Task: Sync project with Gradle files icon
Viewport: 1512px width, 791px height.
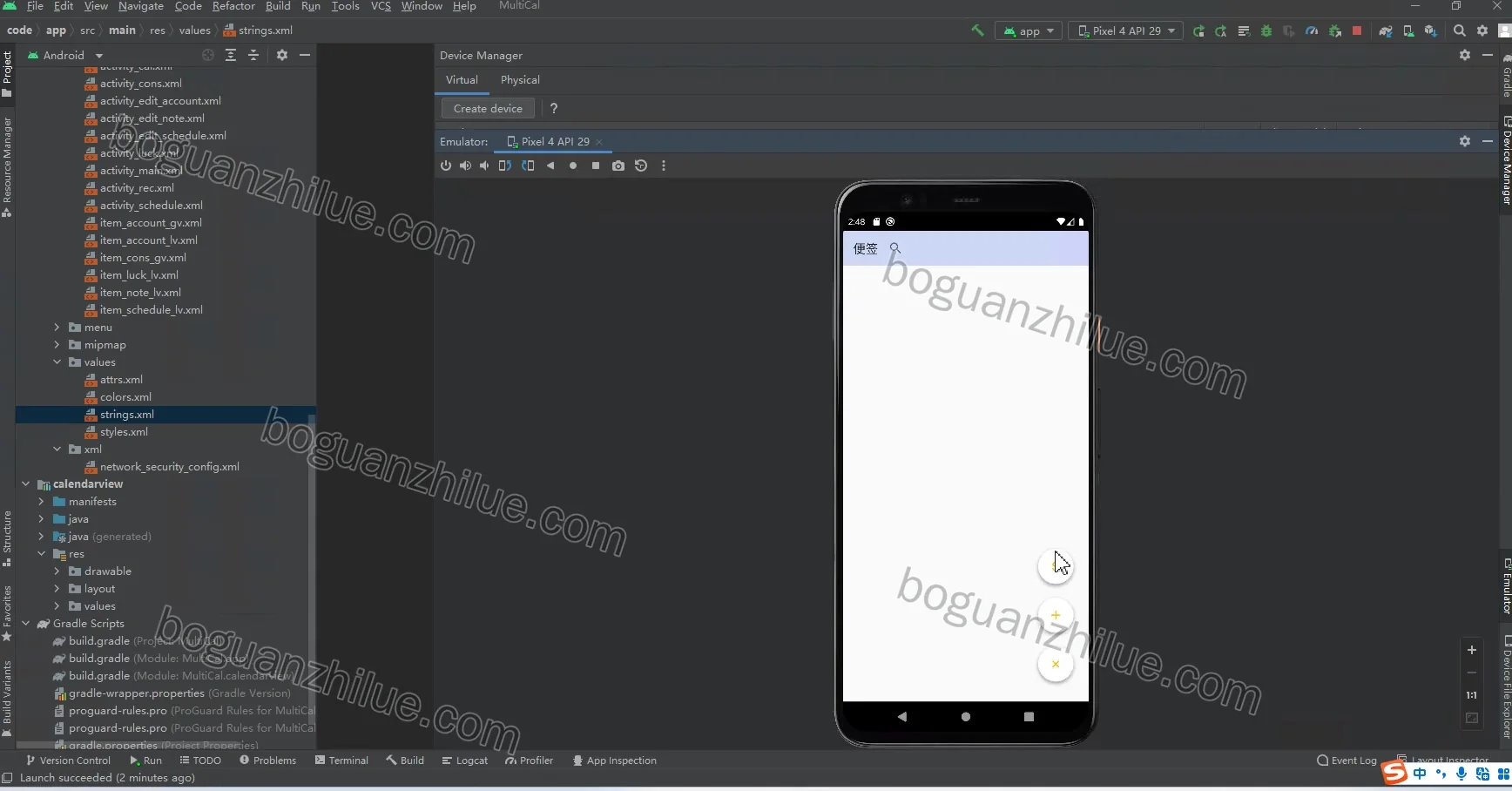Action: (1386, 30)
